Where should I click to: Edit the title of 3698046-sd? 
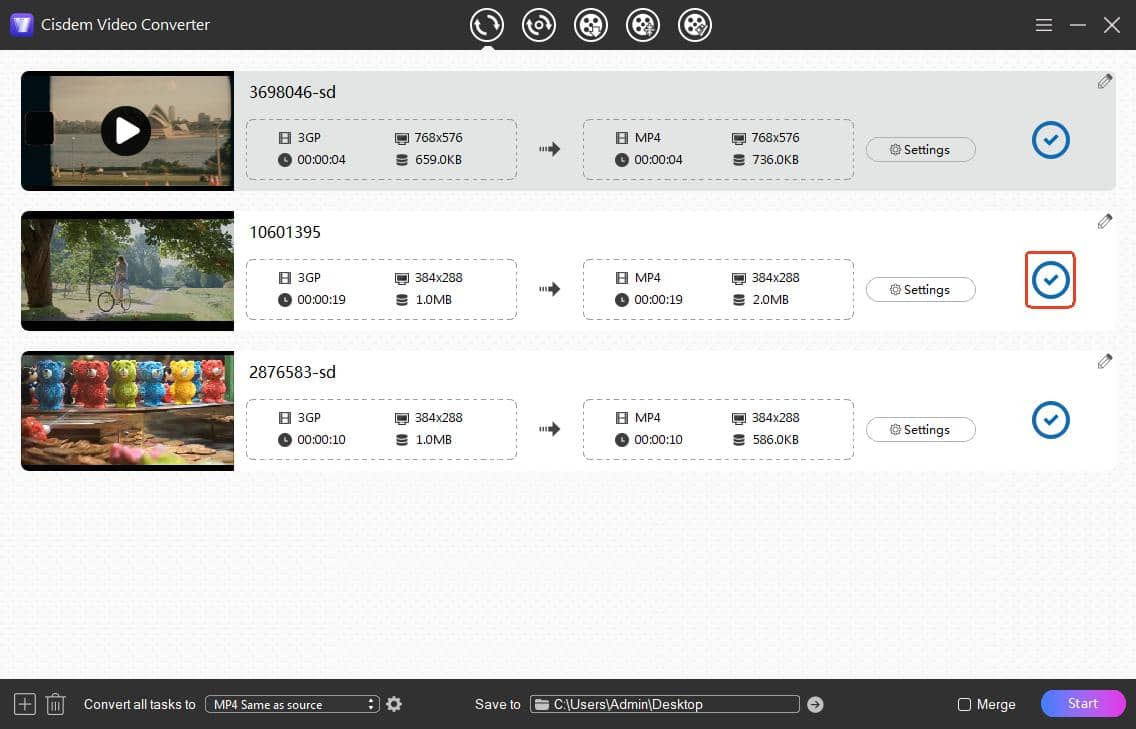coord(1105,81)
